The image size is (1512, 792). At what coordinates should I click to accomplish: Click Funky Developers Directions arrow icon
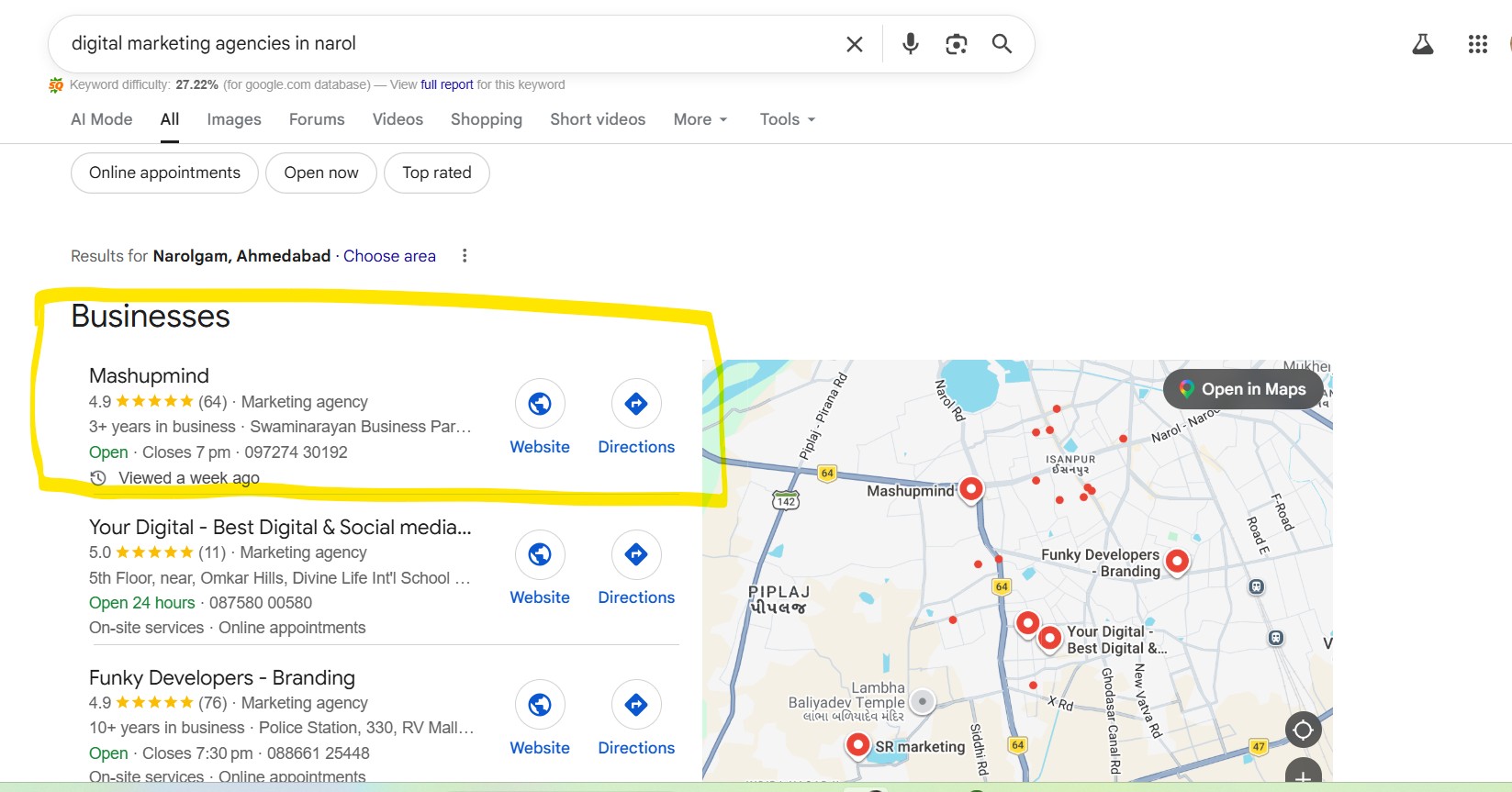click(636, 705)
